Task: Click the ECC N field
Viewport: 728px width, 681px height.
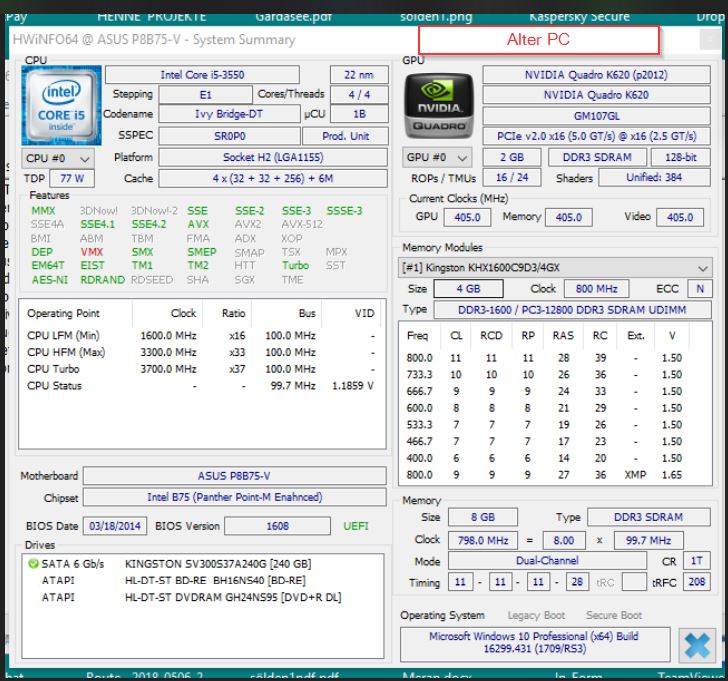Action: (x=700, y=289)
